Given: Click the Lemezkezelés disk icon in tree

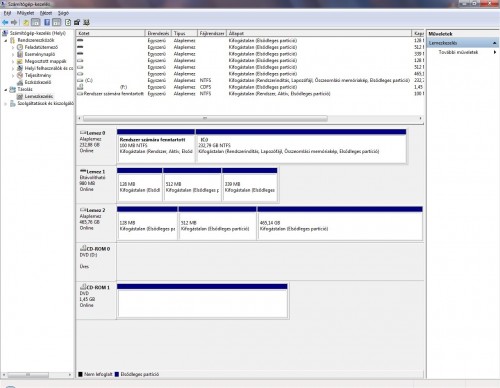Looking at the screenshot, I should pos(20,96).
